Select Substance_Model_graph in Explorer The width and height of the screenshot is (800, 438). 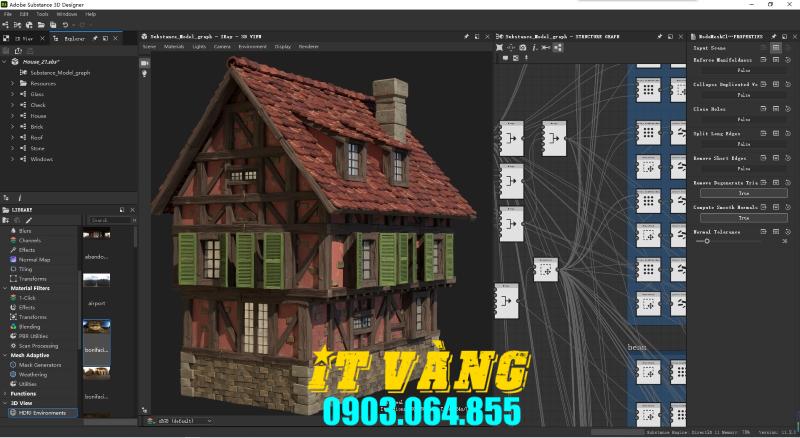coord(60,72)
